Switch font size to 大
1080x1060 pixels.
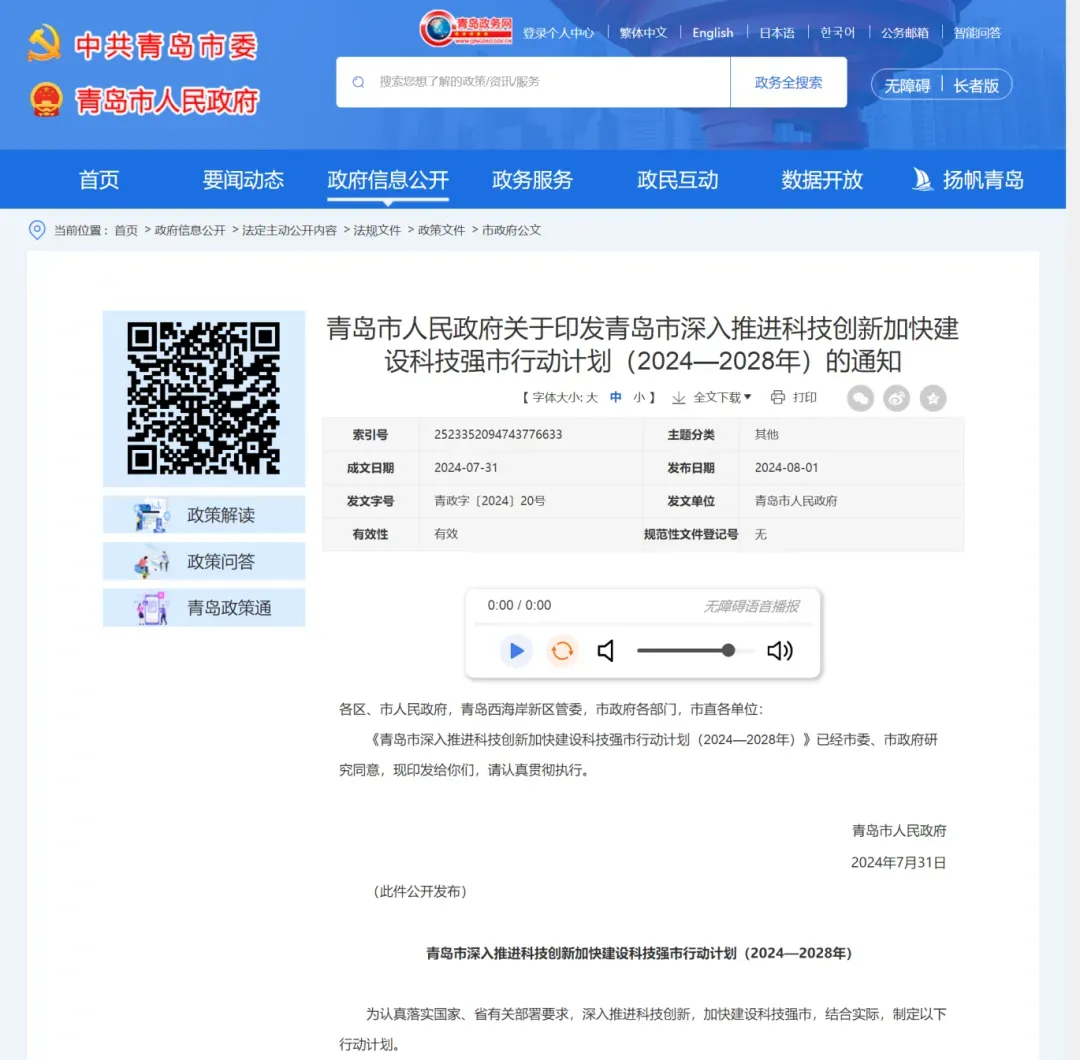(592, 397)
